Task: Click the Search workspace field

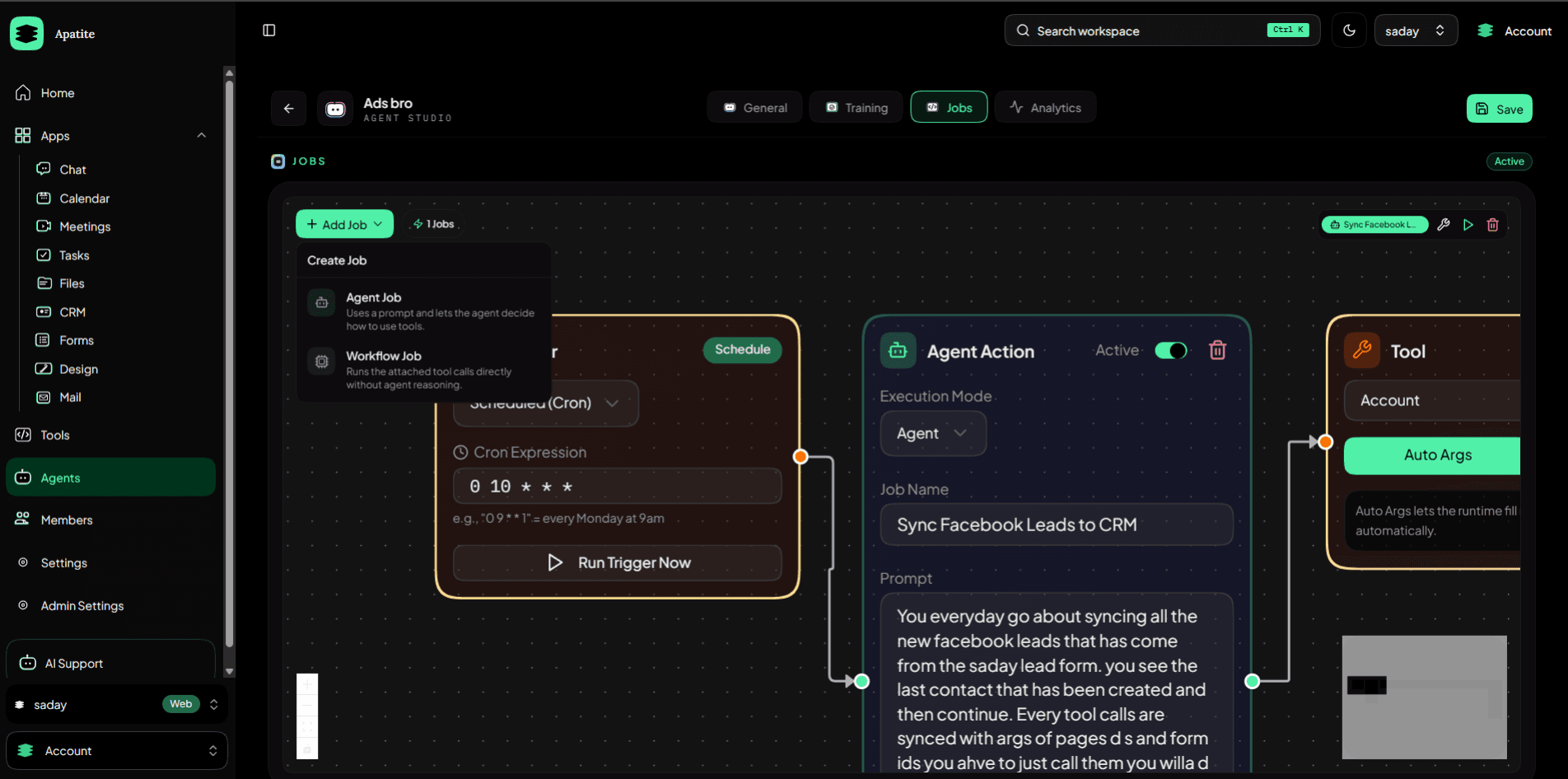Action: click(1162, 30)
